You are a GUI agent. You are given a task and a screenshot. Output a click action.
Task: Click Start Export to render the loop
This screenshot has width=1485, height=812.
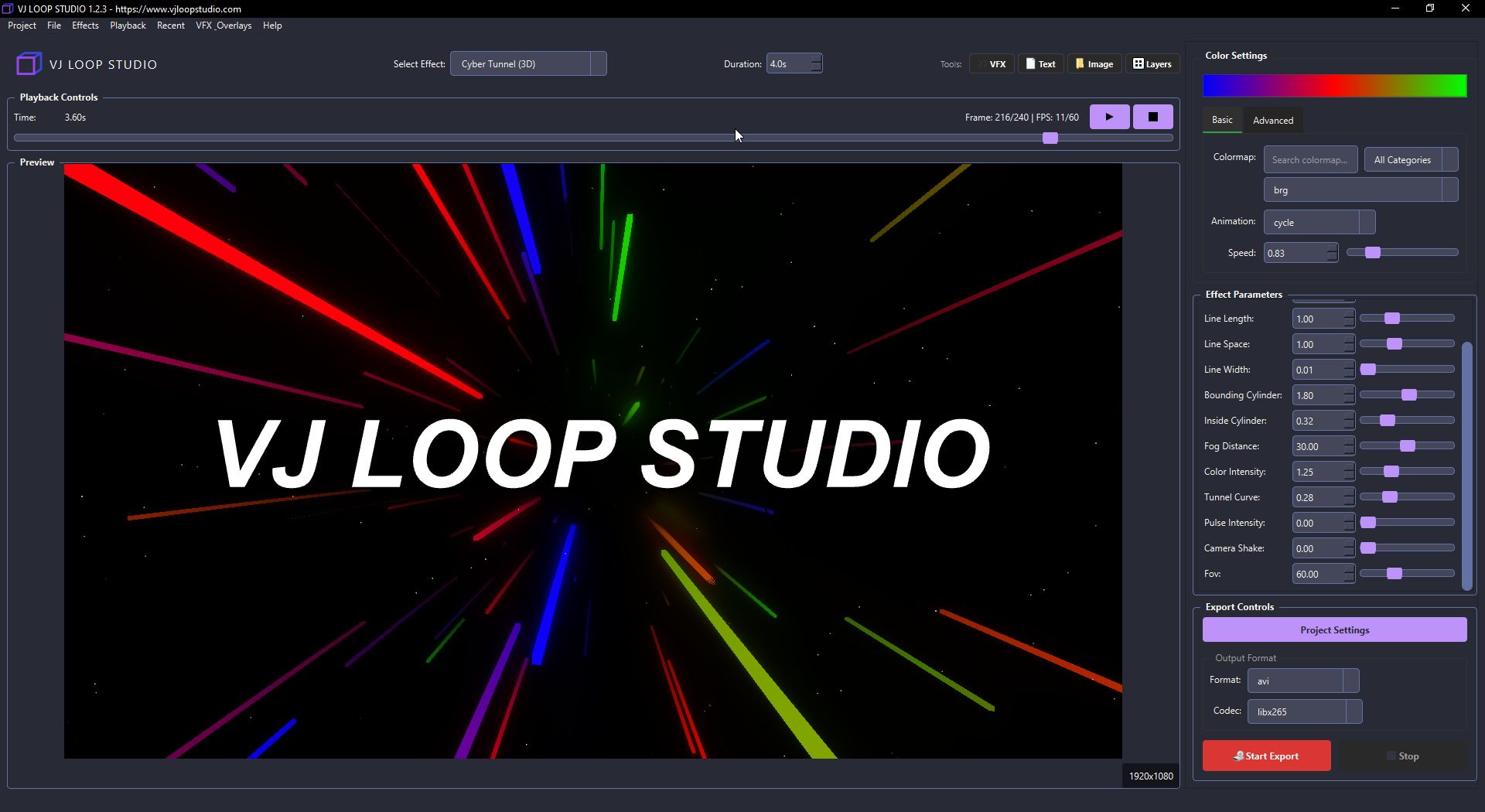(x=1266, y=756)
